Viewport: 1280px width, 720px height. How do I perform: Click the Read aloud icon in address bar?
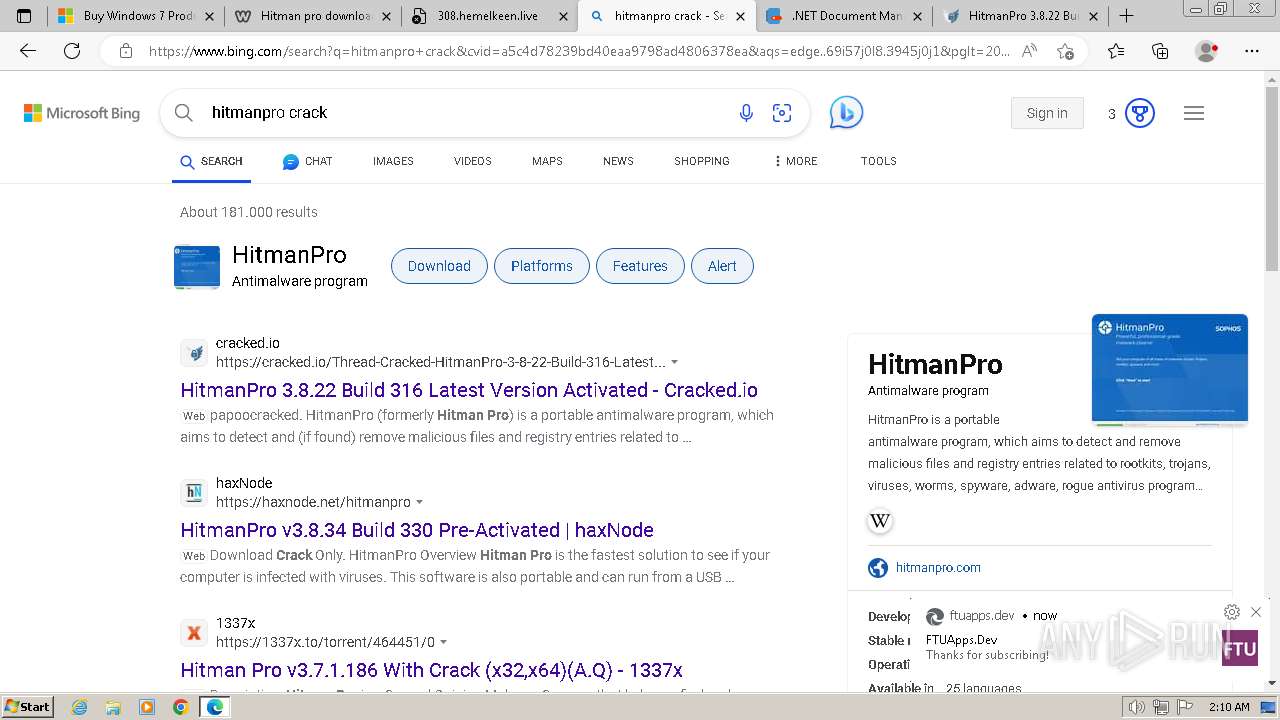click(x=1029, y=51)
